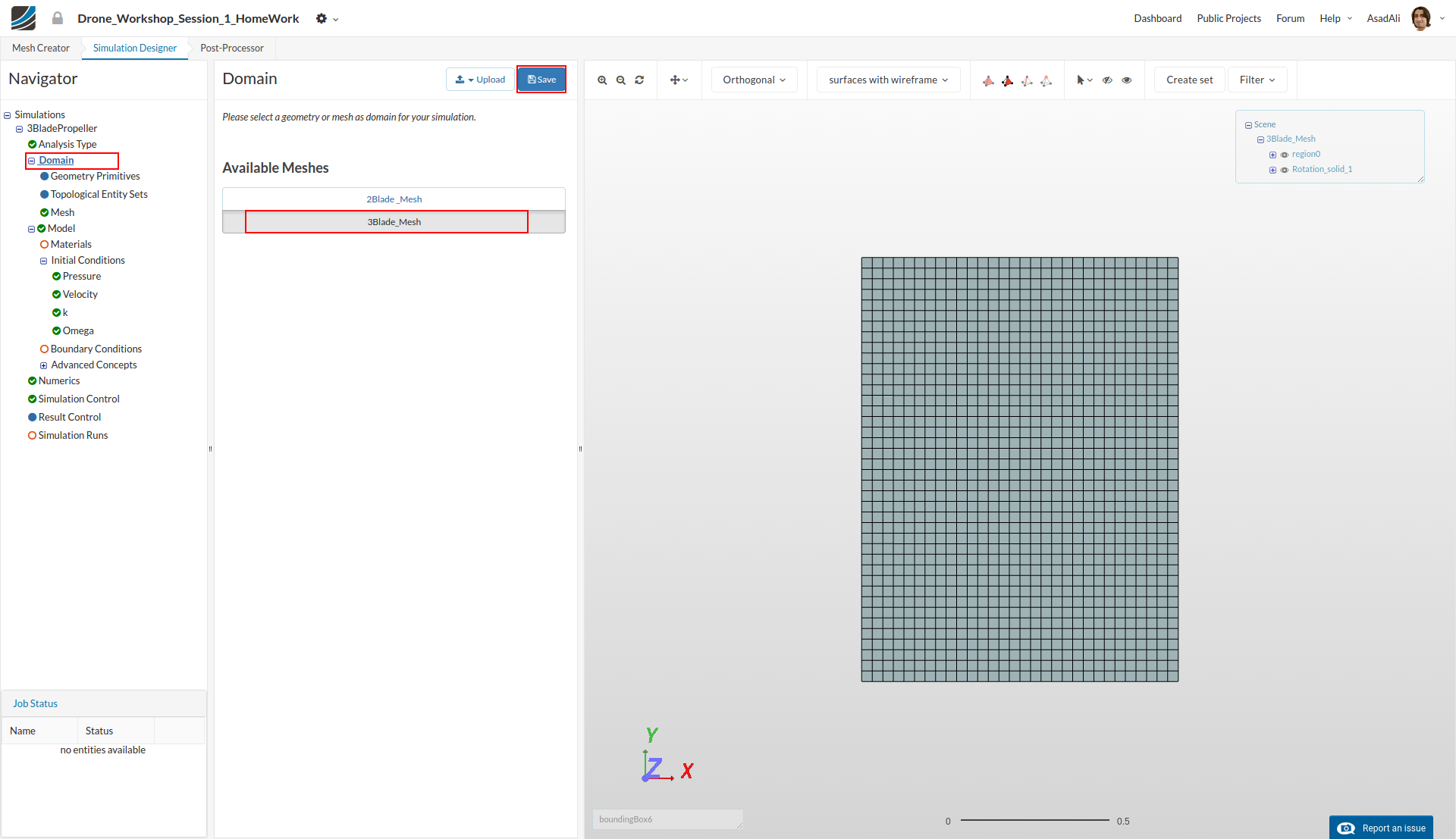Select the node pick mode icon
This screenshot has height=839, width=1456.
pyautogui.click(x=1046, y=80)
